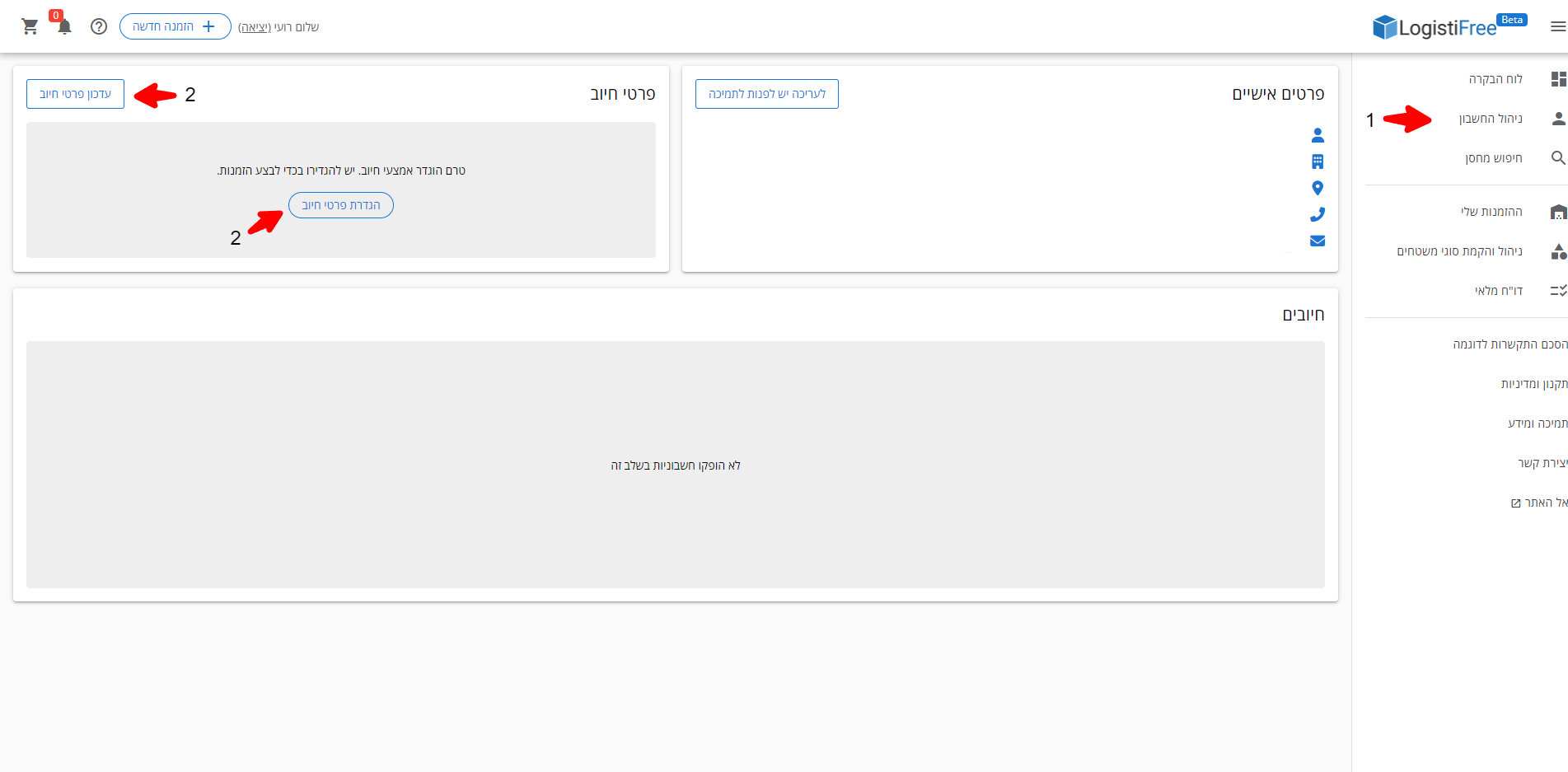Click the building company icon
The width and height of the screenshot is (1568, 772).
1317,161
